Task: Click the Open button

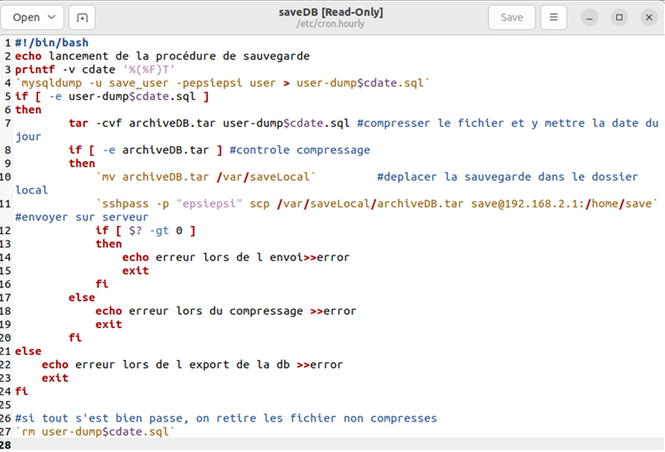Action: [x=27, y=17]
